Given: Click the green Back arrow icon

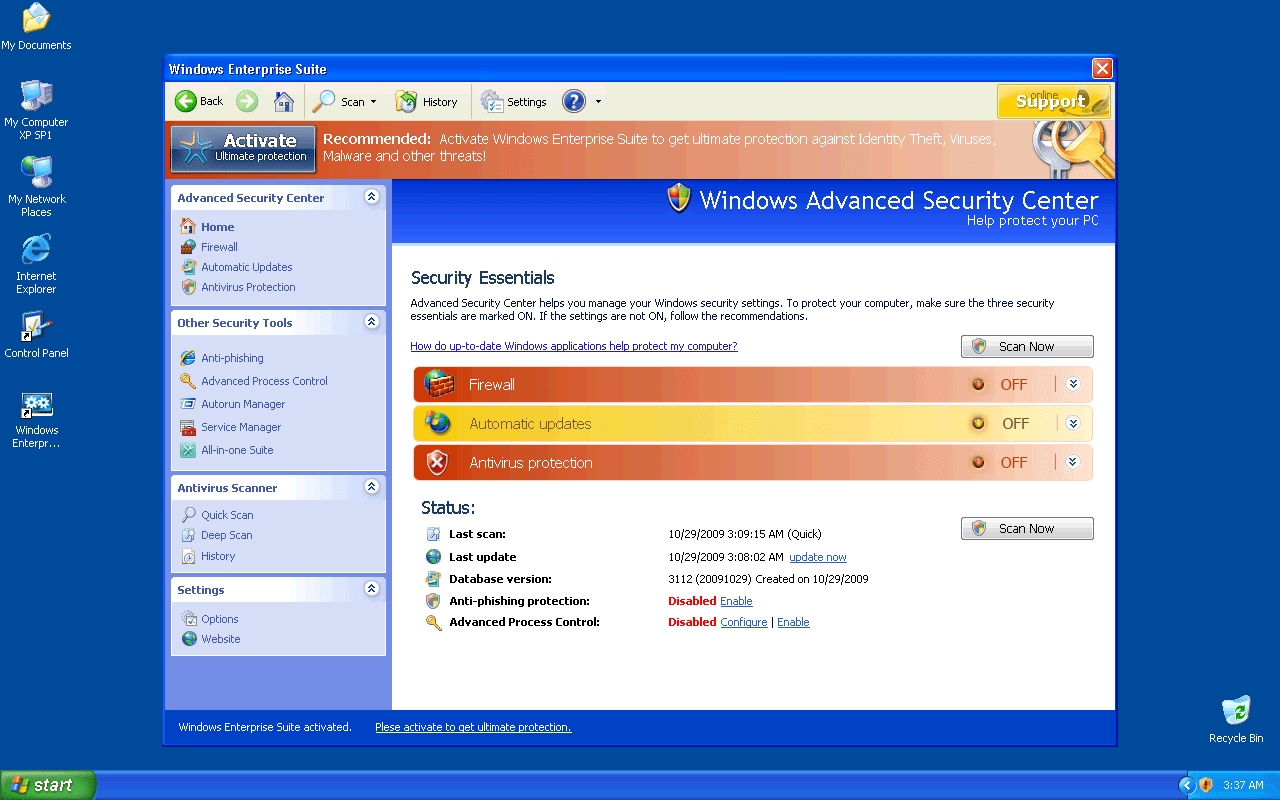Looking at the screenshot, I should [x=186, y=101].
